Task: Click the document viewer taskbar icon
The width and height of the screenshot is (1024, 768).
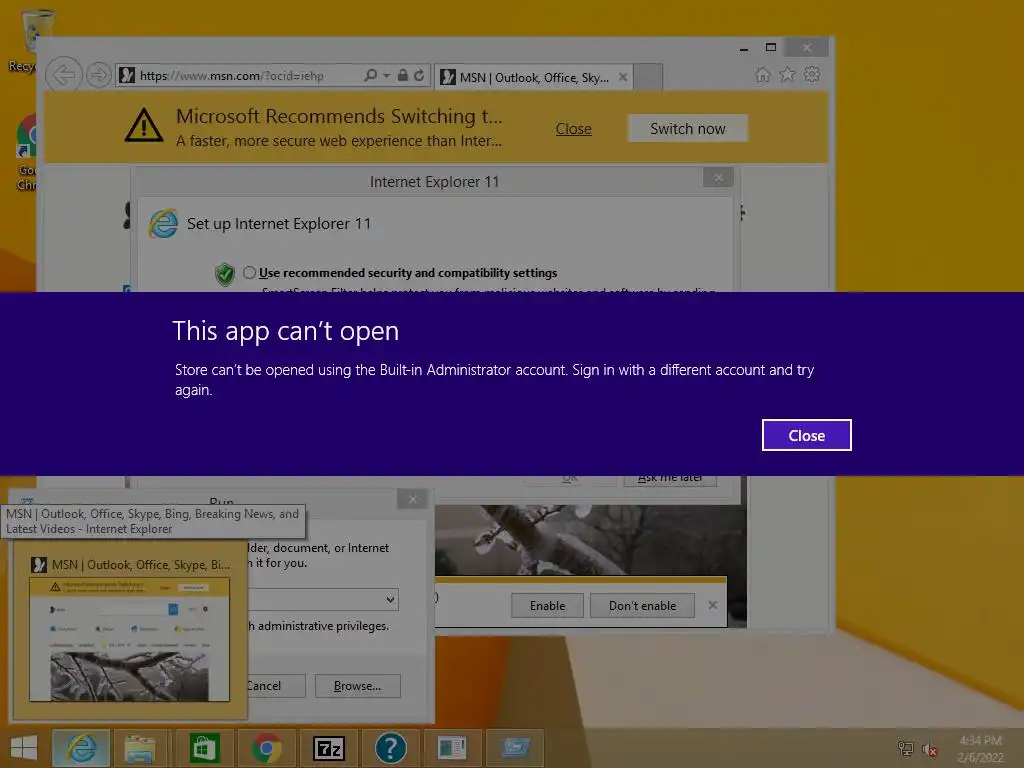Action: click(452, 748)
